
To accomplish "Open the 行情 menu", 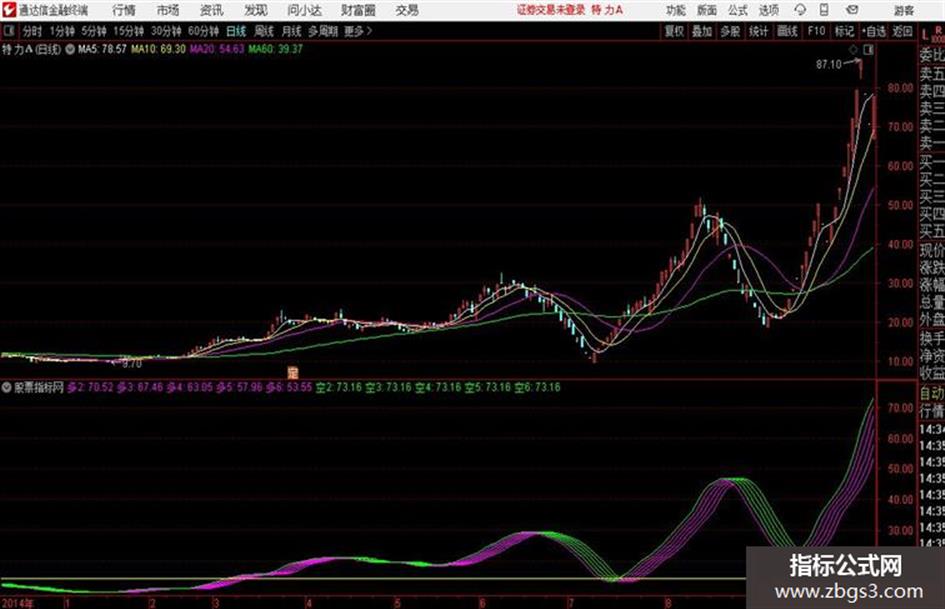I will click(124, 10).
